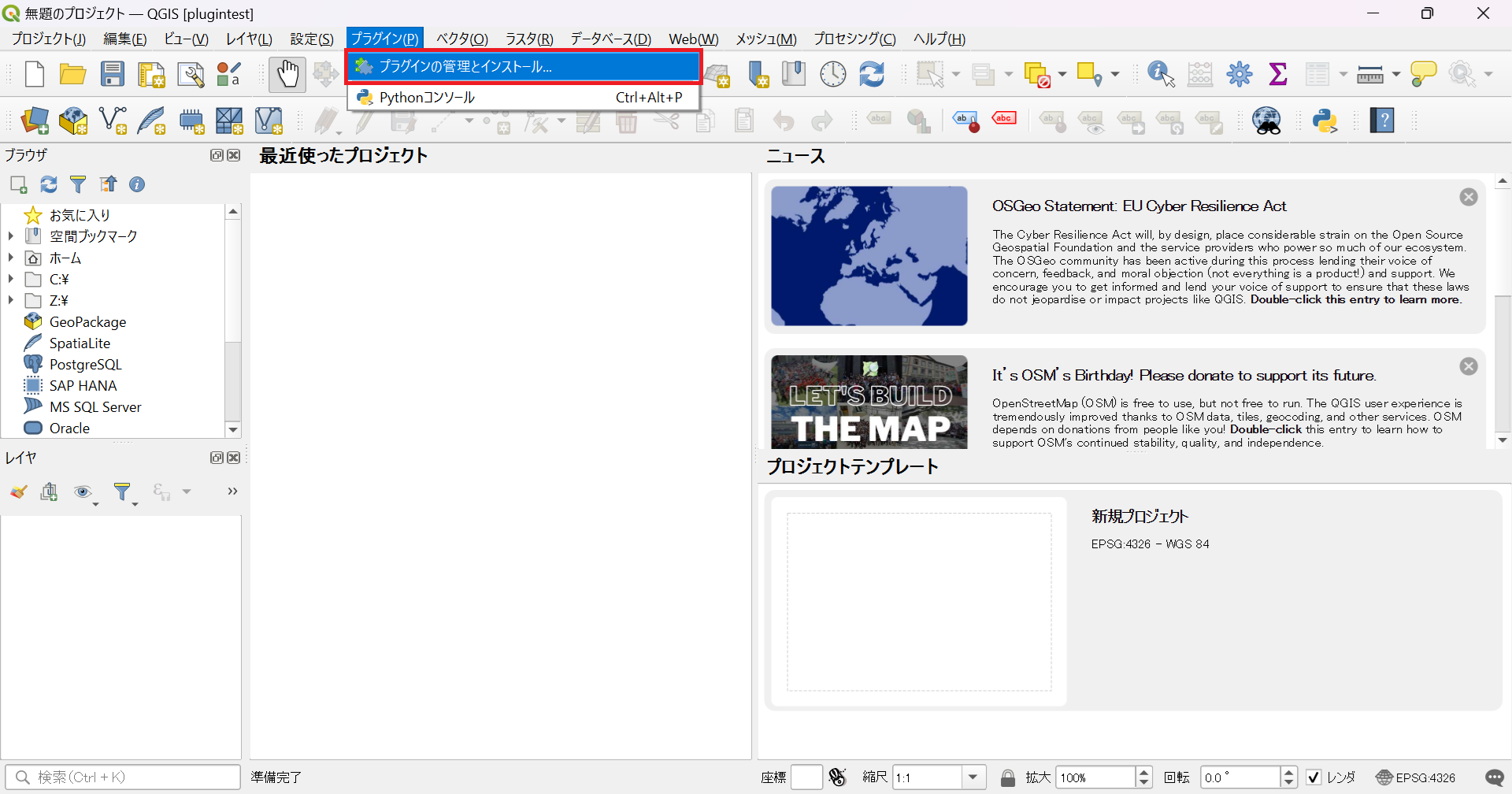
Task: Open a project using the yellow folder icon
Action: 73,74
